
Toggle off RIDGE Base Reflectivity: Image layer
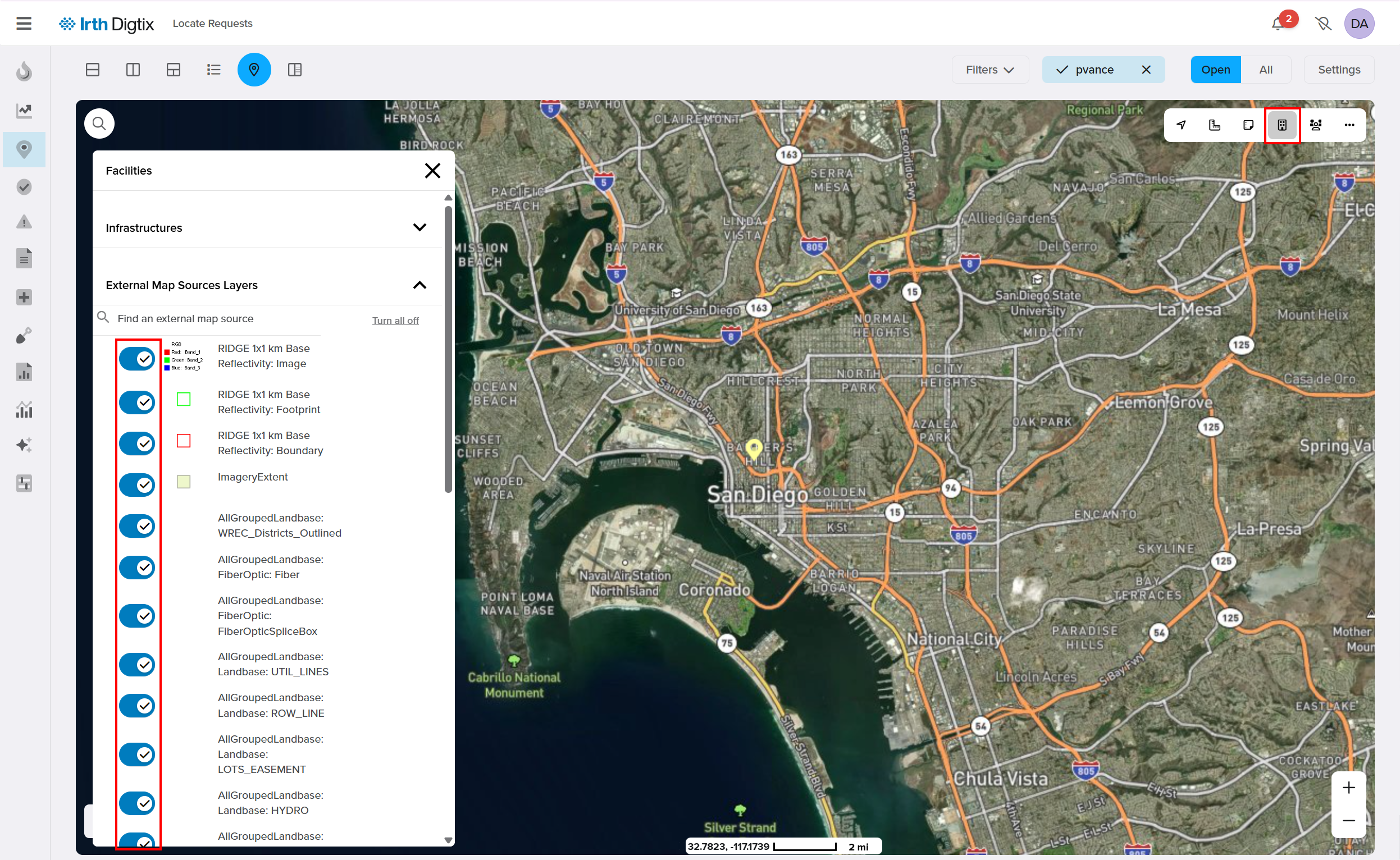coord(137,359)
